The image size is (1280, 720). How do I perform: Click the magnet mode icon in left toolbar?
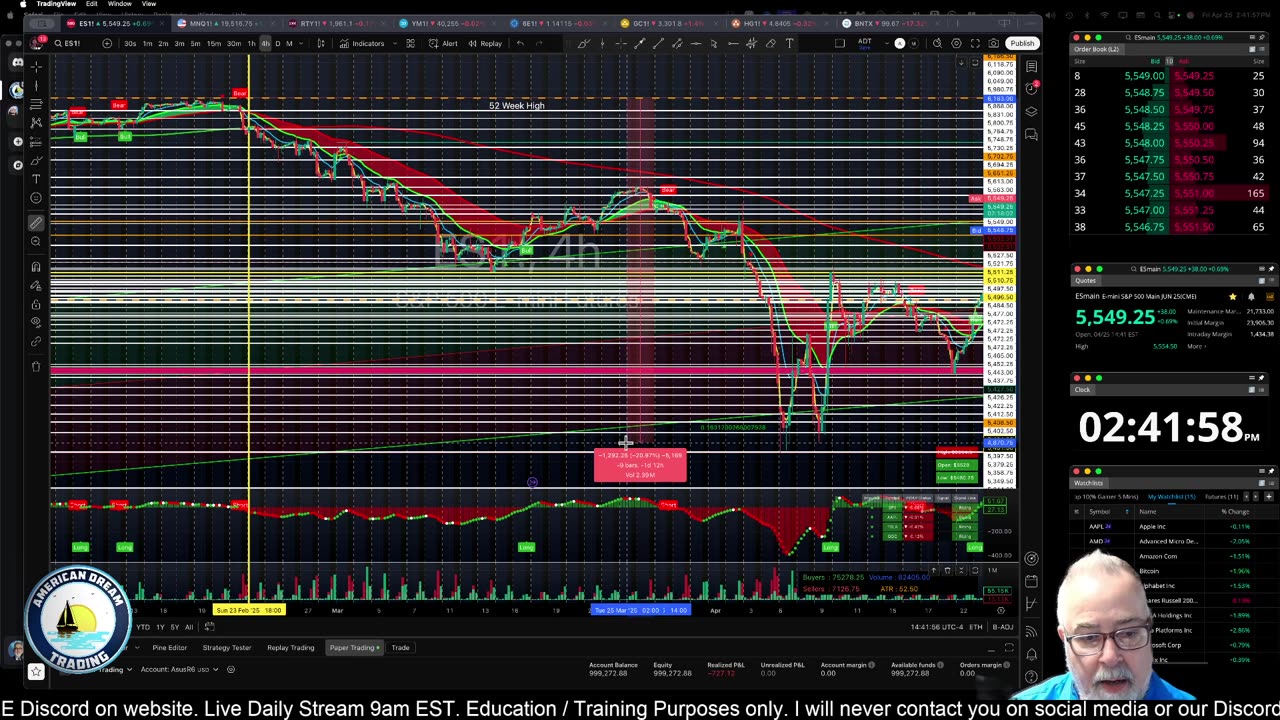click(x=36, y=267)
